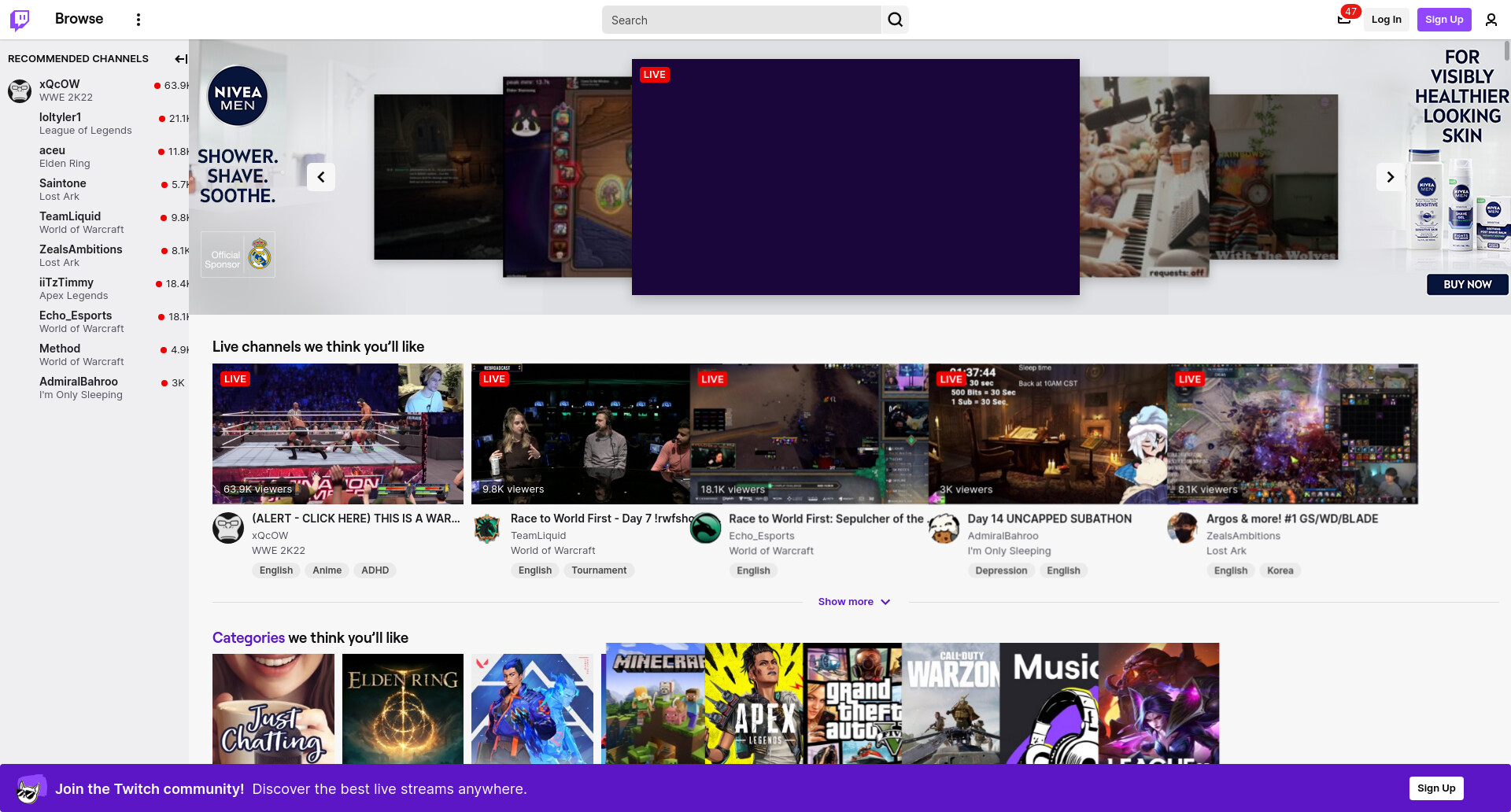Click TeamLiquid channel avatar under stream card
This screenshot has height=812, width=1511.
click(x=487, y=528)
